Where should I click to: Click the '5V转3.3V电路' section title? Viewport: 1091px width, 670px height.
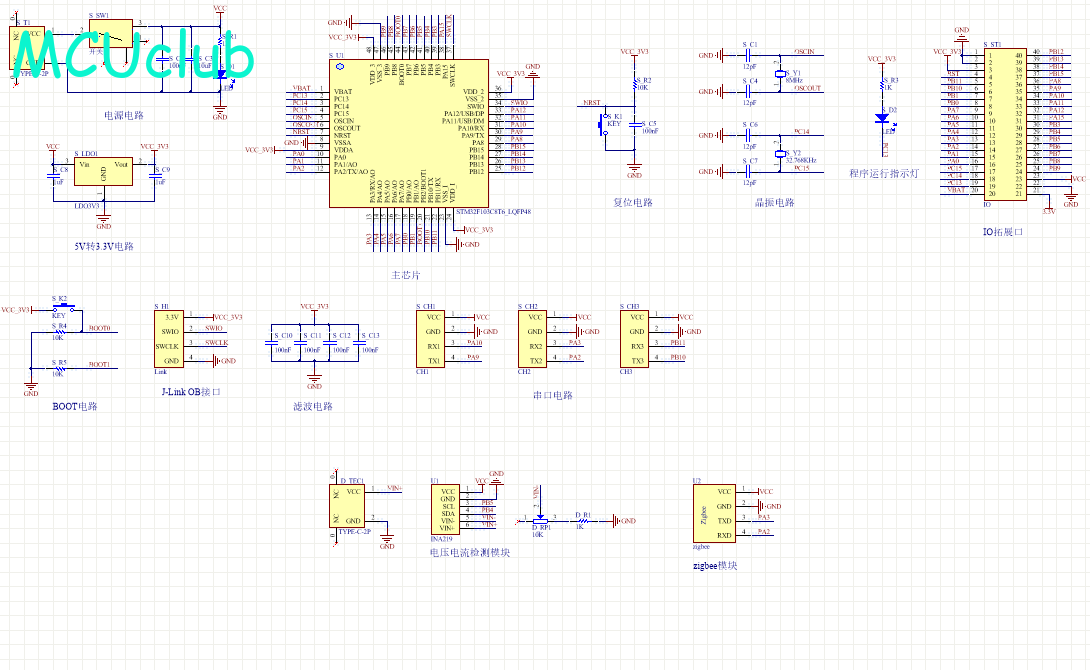[x=104, y=246]
